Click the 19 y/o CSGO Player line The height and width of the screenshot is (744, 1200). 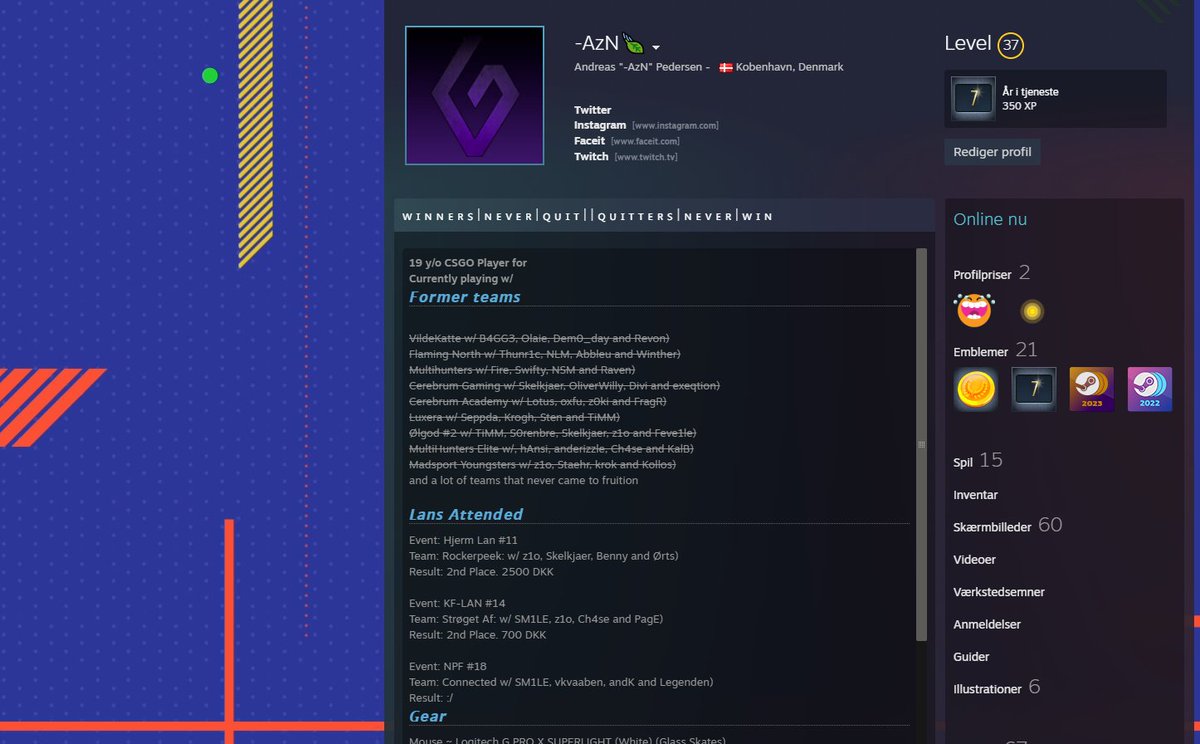[x=468, y=263]
